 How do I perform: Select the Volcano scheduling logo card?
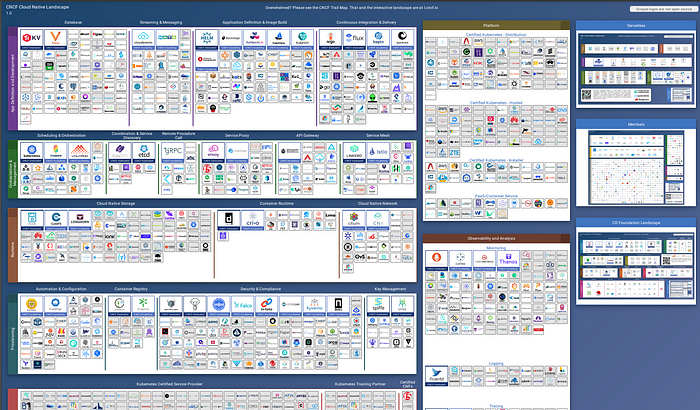[x=79, y=152]
